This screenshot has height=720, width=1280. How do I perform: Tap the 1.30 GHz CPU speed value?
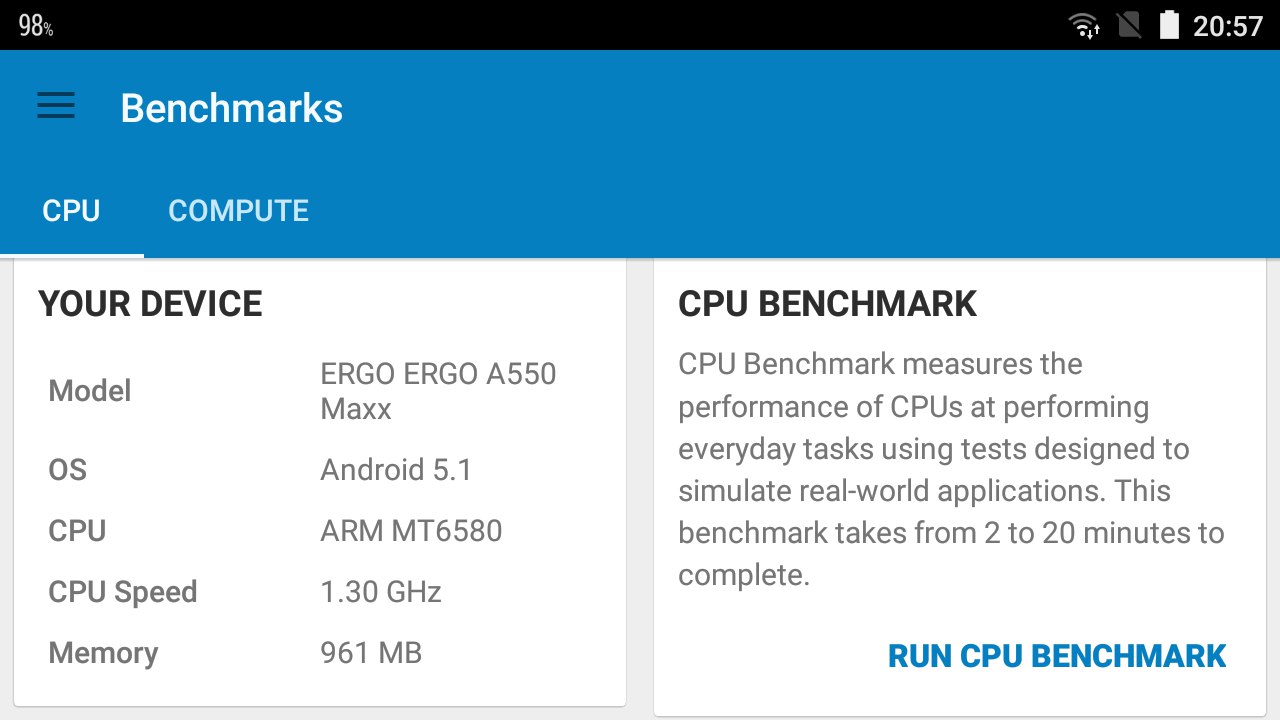point(381,592)
